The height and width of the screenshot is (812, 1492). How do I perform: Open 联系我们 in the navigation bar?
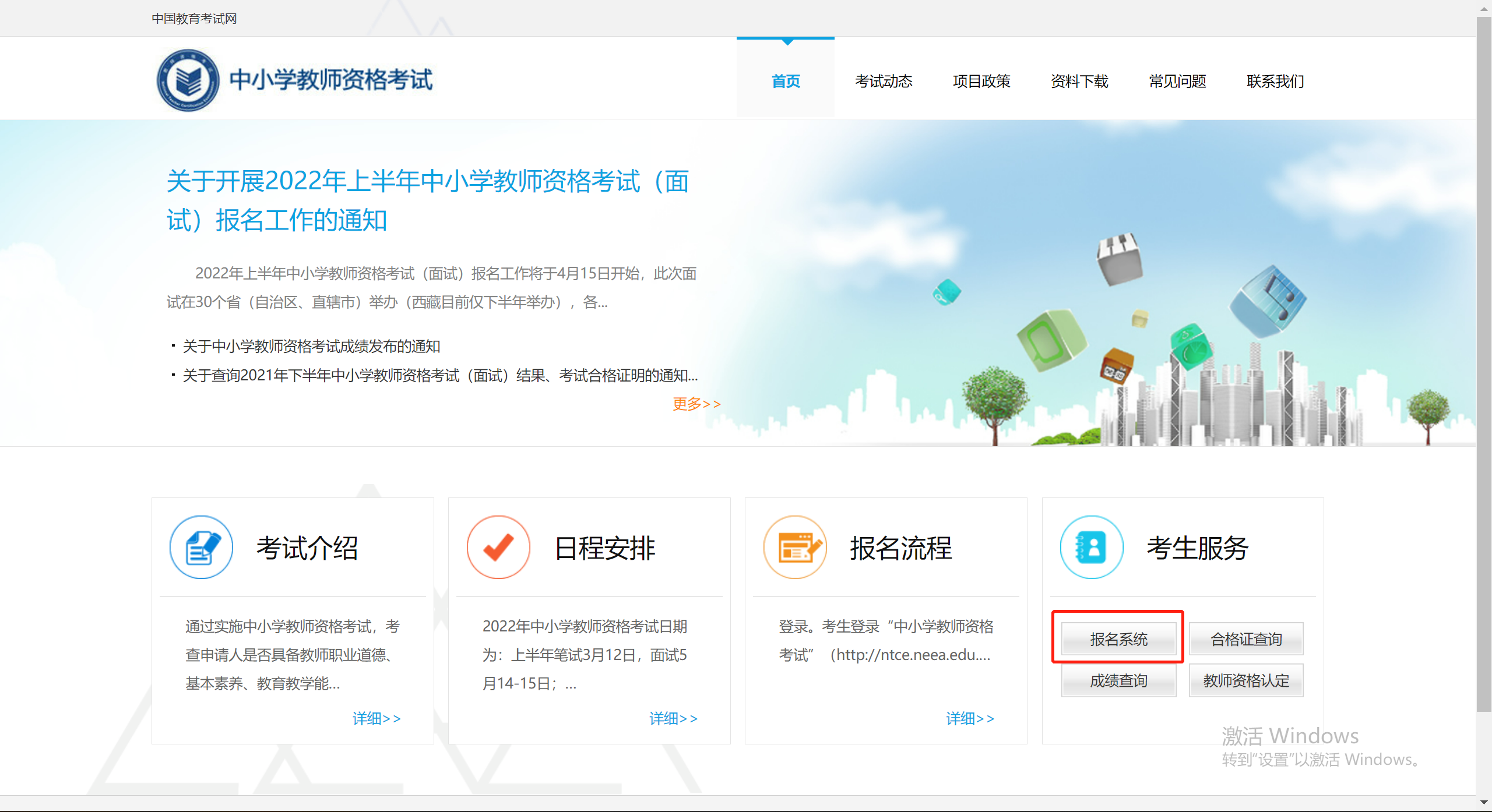(x=1275, y=81)
